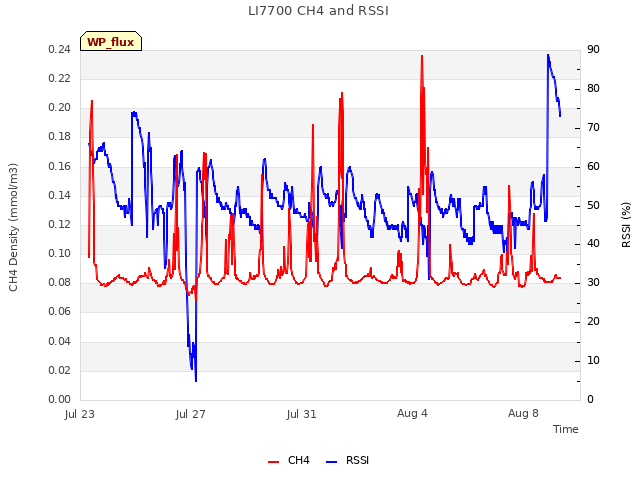
Task: Click the blue RSSI maximum after Aug 8
Action: coord(548,55)
